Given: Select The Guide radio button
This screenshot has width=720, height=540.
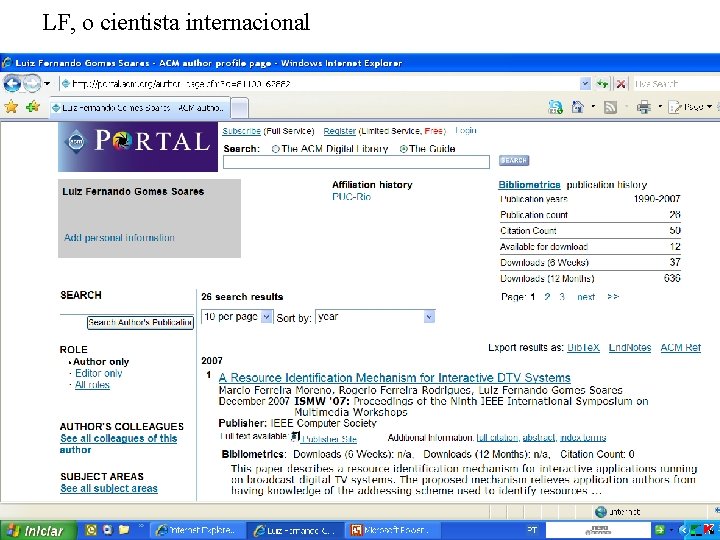Looking at the screenshot, I should click(x=404, y=149).
